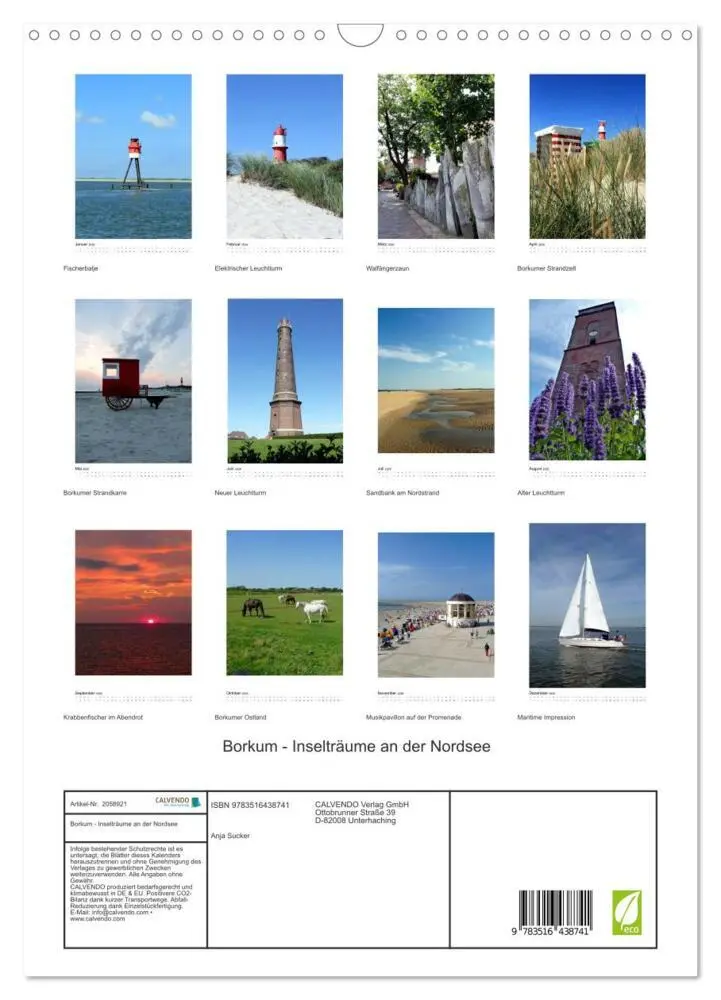Open the red Strandkarre cart photo
Viewport: 721px width, 1000px height.
(133, 381)
